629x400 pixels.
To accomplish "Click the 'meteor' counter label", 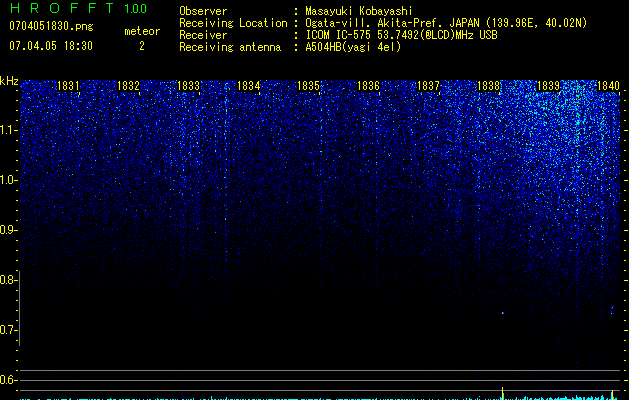I will pos(142,31).
